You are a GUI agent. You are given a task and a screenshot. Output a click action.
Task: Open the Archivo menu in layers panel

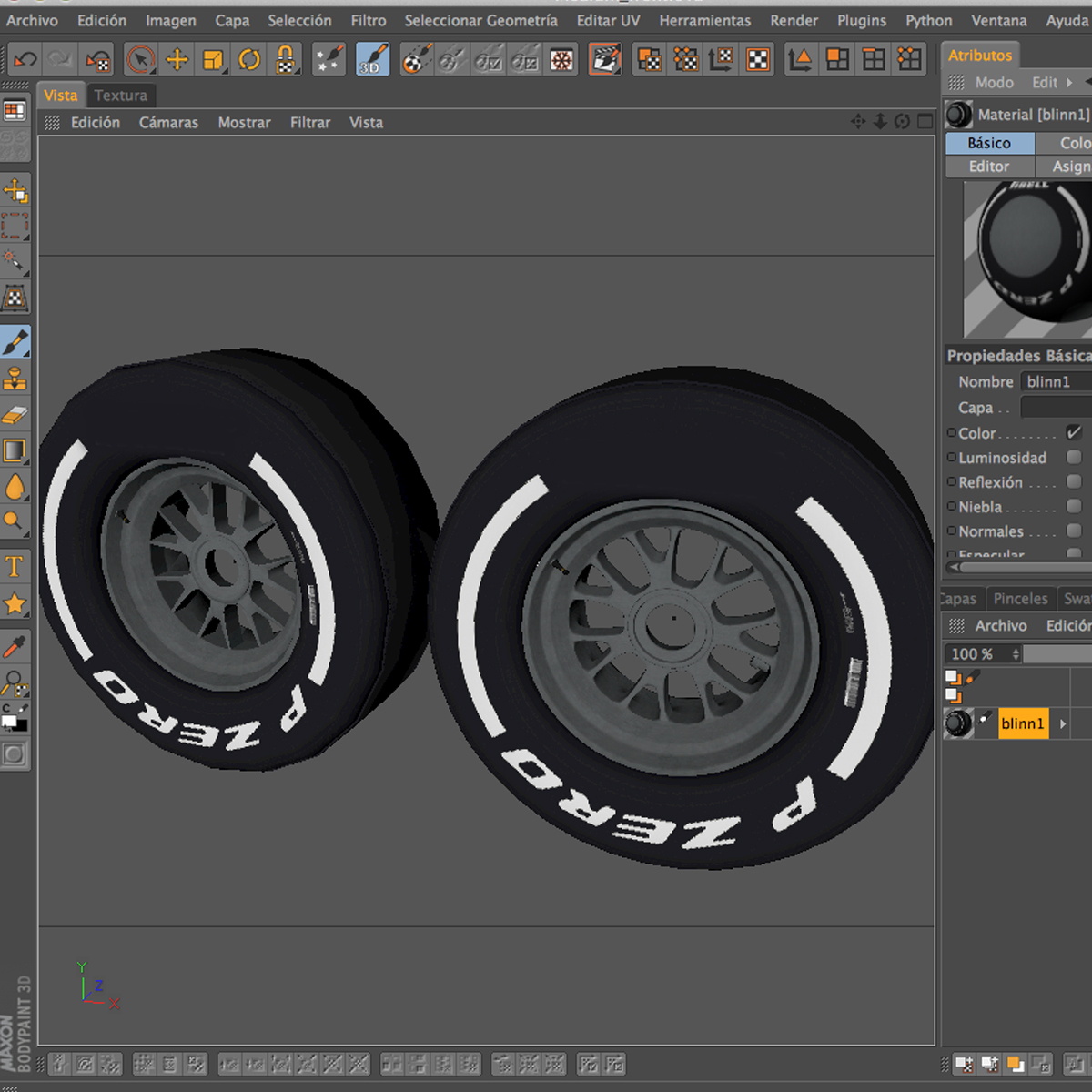point(1001,626)
